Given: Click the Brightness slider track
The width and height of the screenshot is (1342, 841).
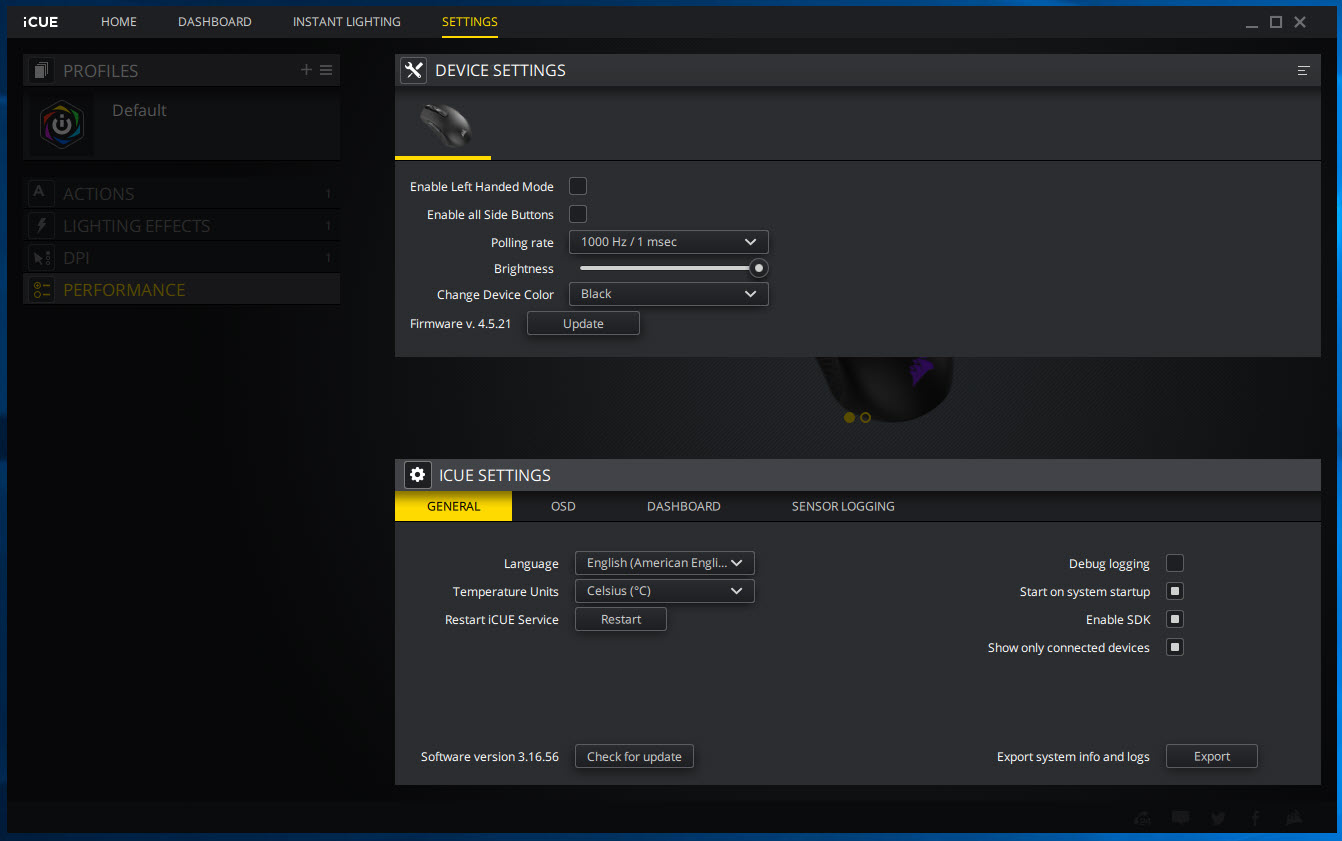Looking at the screenshot, I should 667,268.
